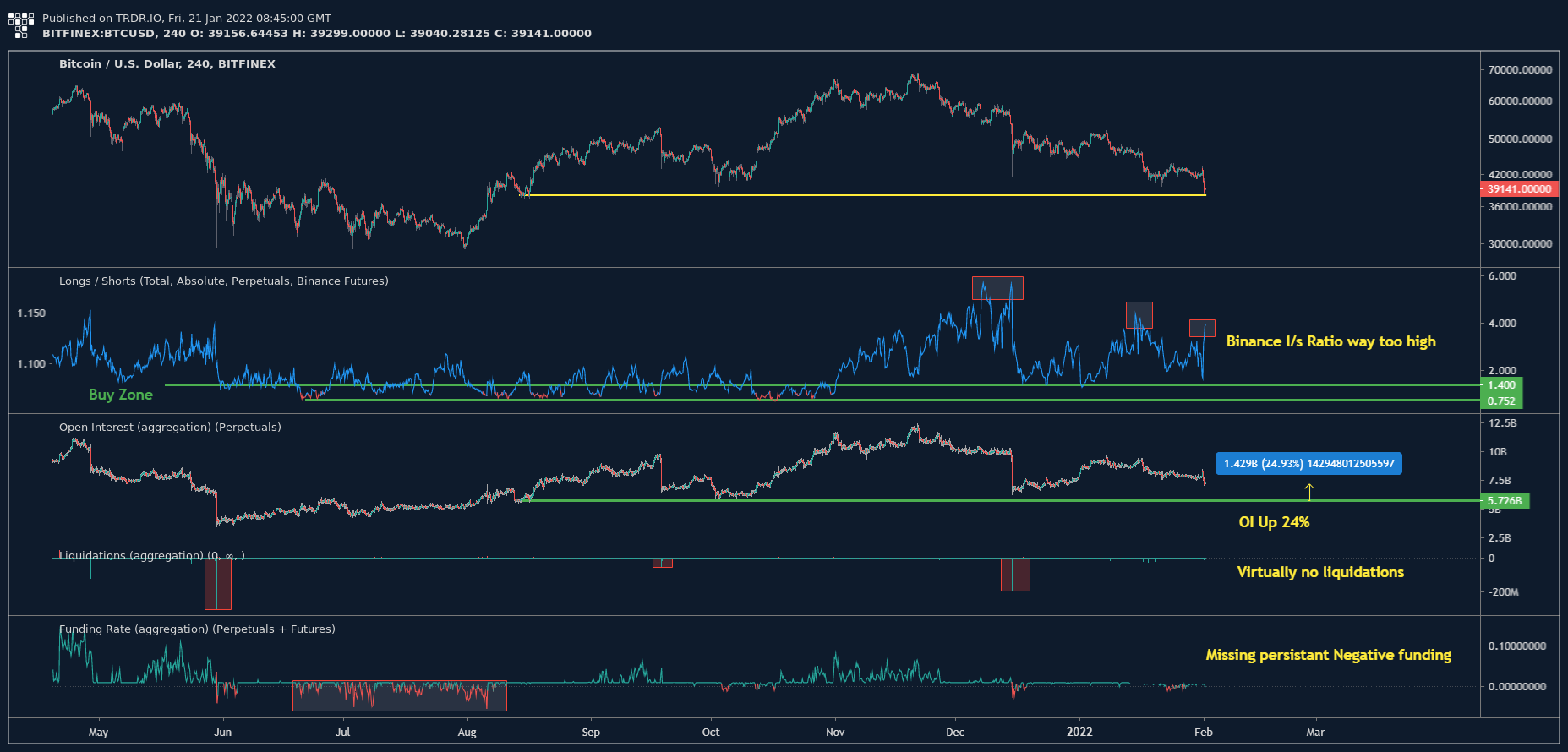This screenshot has width=1568, height=752.
Task: Click the 2022 label on time axis
Action: (1079, 733)
